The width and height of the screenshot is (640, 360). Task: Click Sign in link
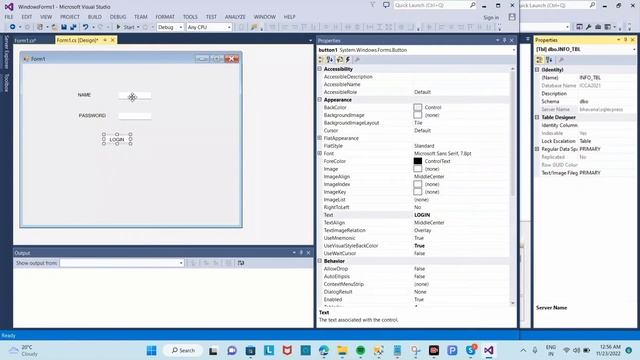point(491,18)
